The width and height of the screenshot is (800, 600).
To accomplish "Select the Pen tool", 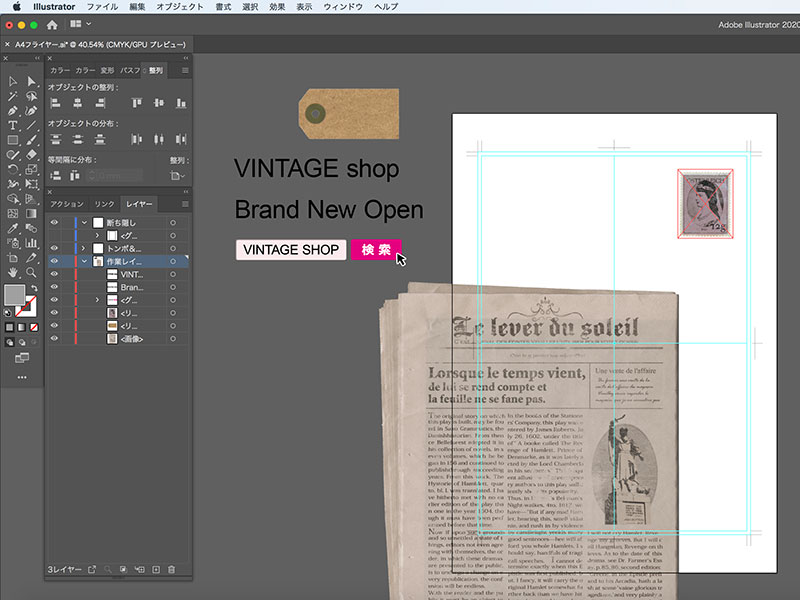I will 13,111.
